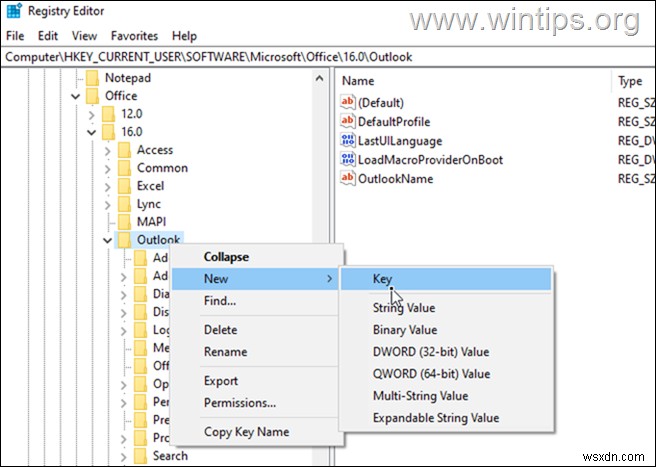Select the LoadMacroProviderOnBoot value name
656x467 pixels.
430,160
